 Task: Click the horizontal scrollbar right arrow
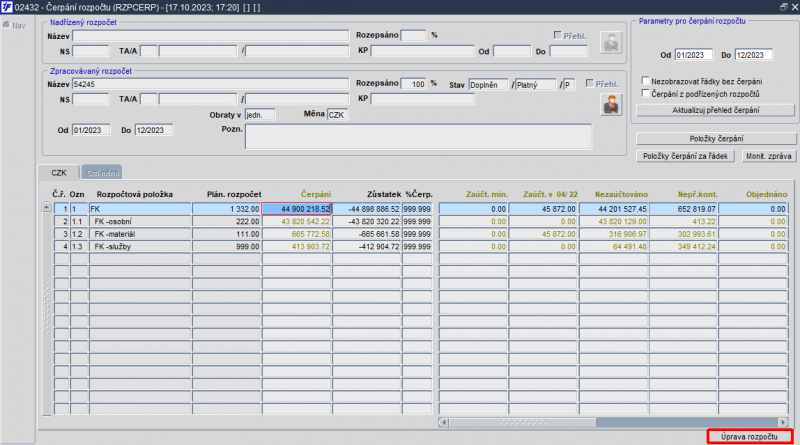pyautogui.click(x=783, y=422)
